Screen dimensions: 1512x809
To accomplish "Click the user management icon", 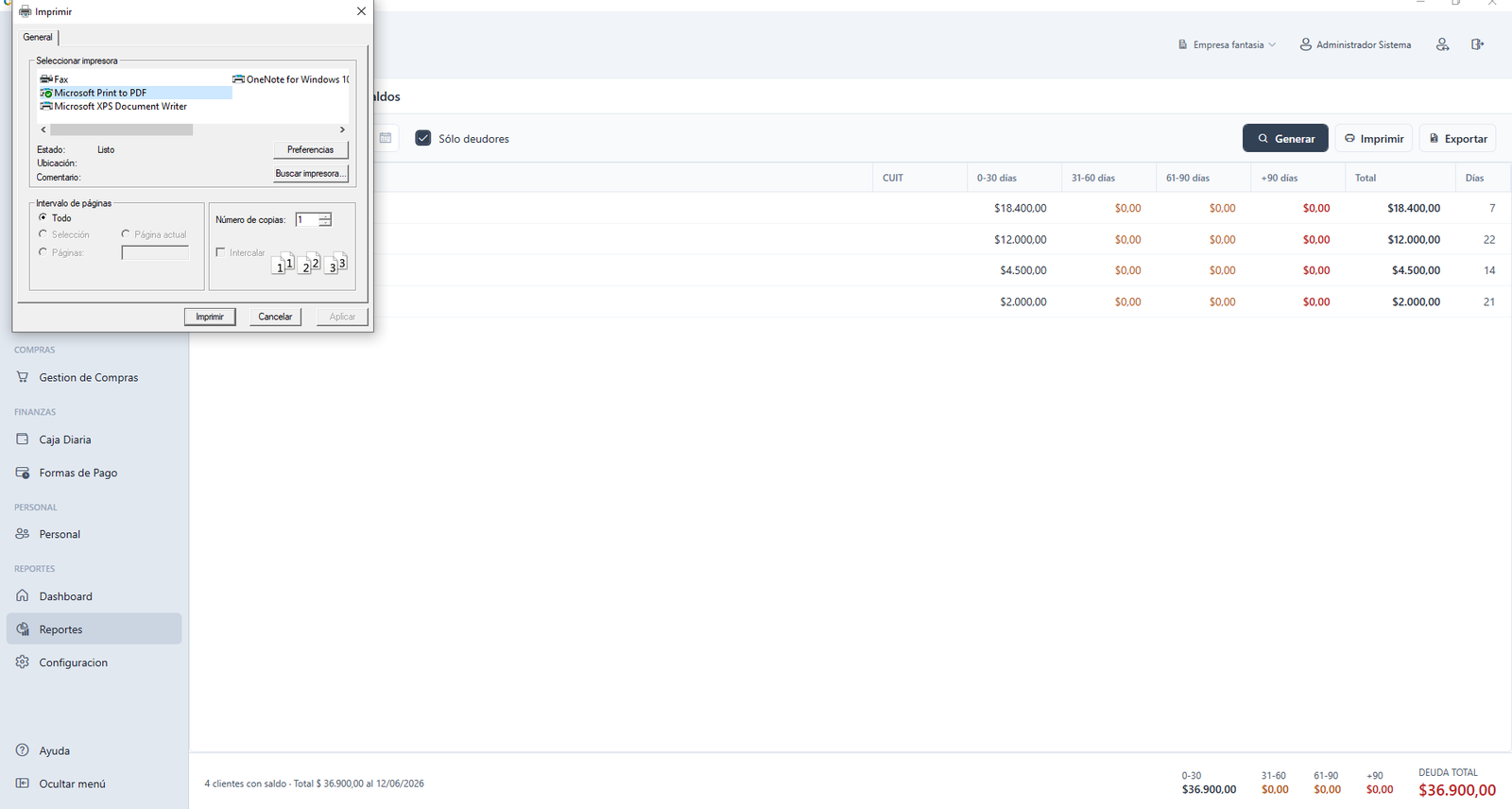I will coord(1442,44).
